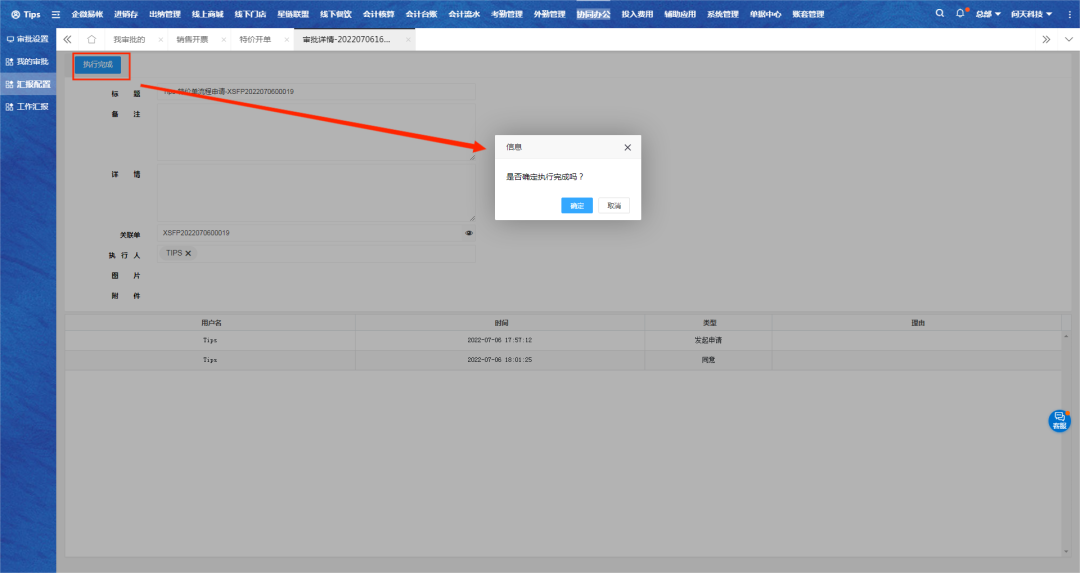
Task: Expand the 总部 dropdown
Action: click(x=989, y=14)
